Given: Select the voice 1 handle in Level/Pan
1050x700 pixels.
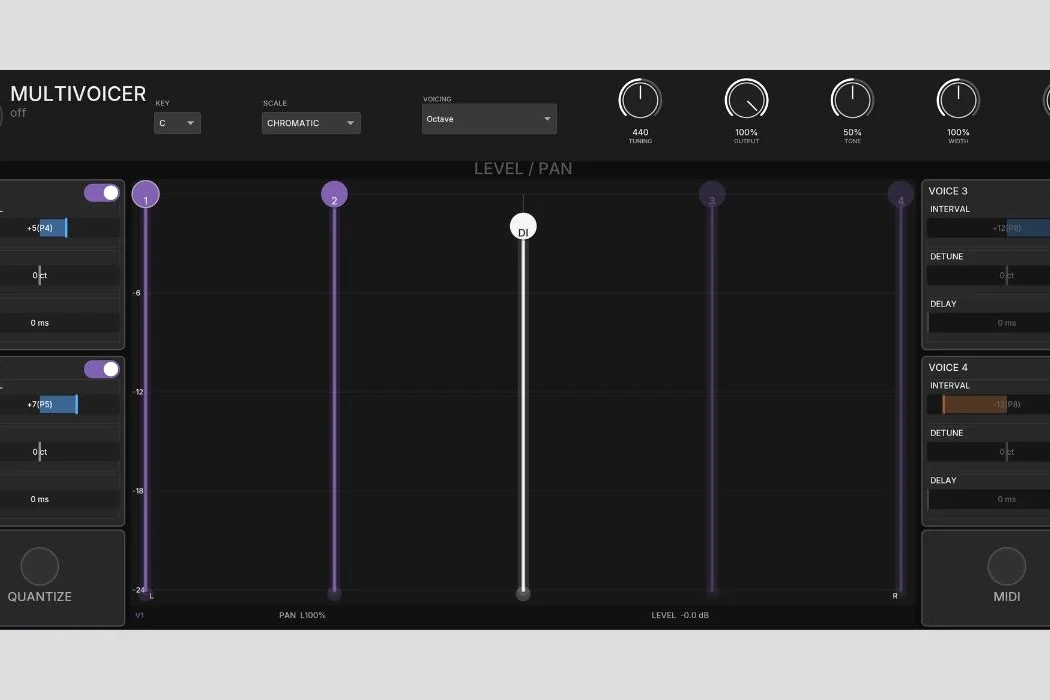Looking at the screenshot, I should (146, 195).
